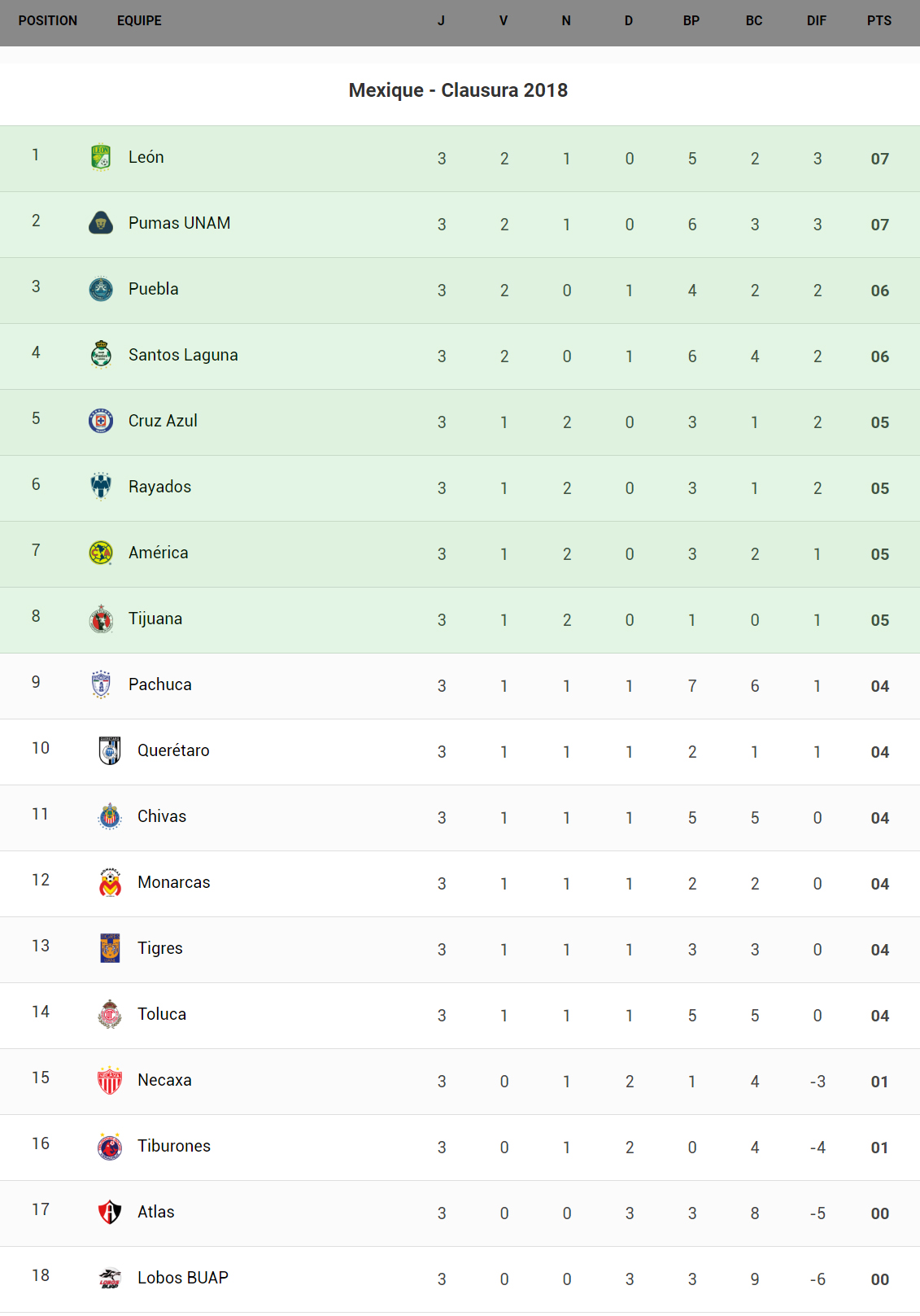Select the Tijuana team name
Image resolution: width=920 pixels, height=1316 pixels.
pyautogui.click(x=155, y=619)
